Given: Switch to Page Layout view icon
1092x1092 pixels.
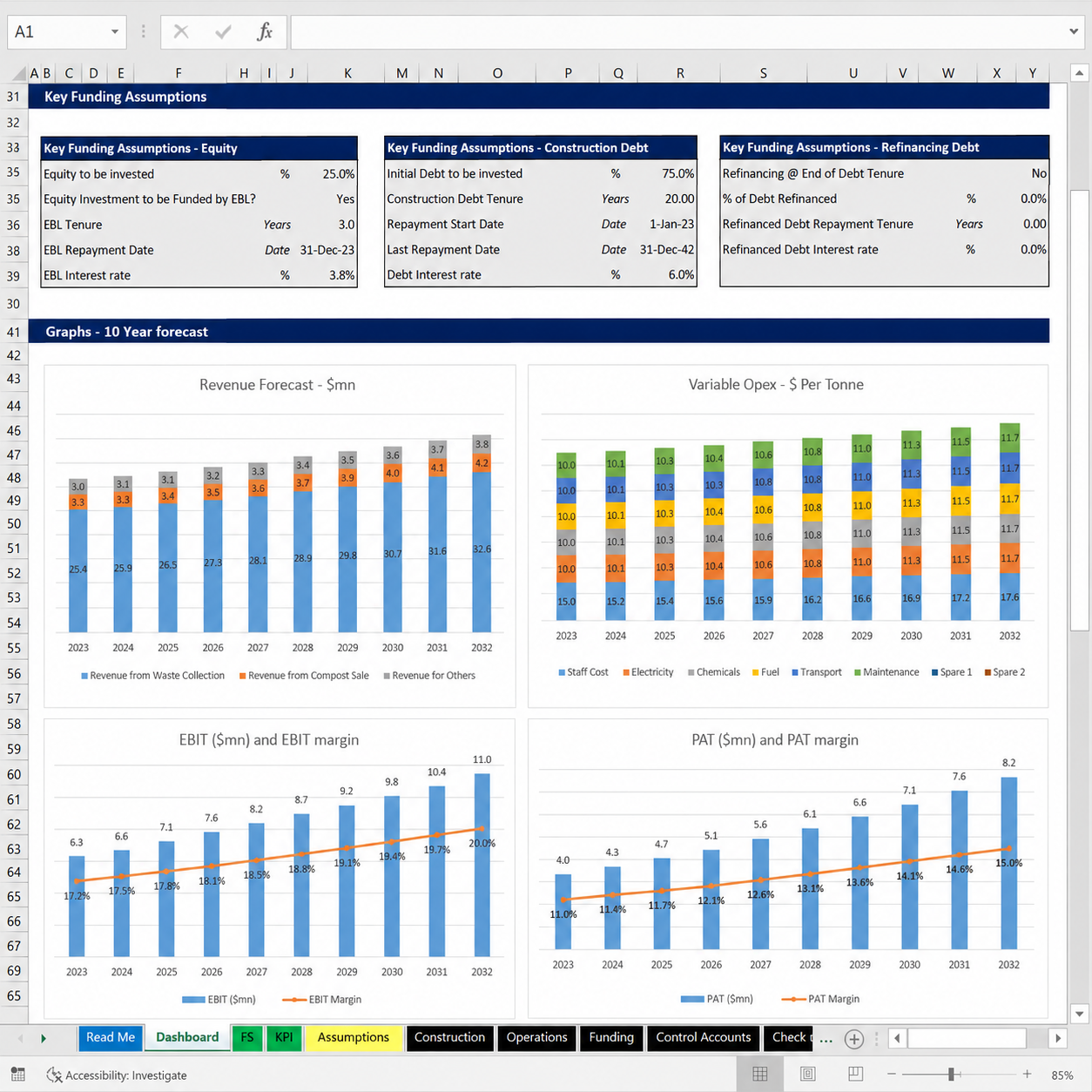Looking at the screenshot, I should 807,1074.
